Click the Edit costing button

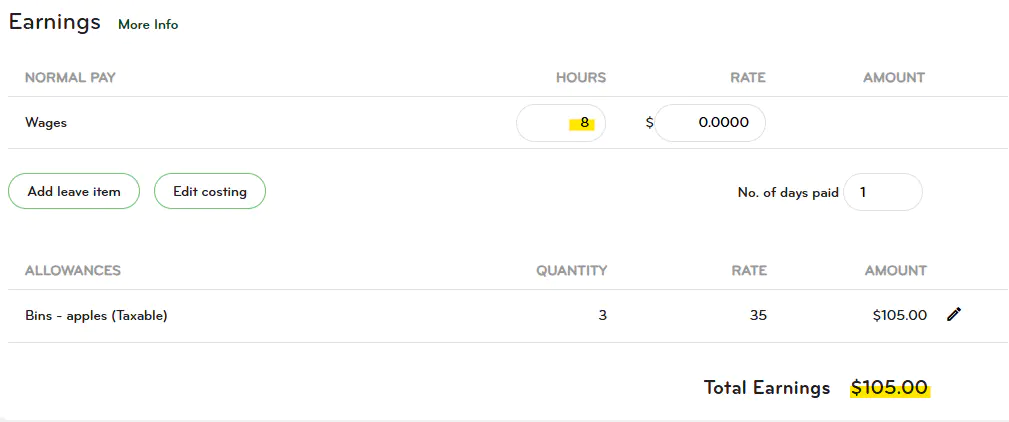[210, 191]
